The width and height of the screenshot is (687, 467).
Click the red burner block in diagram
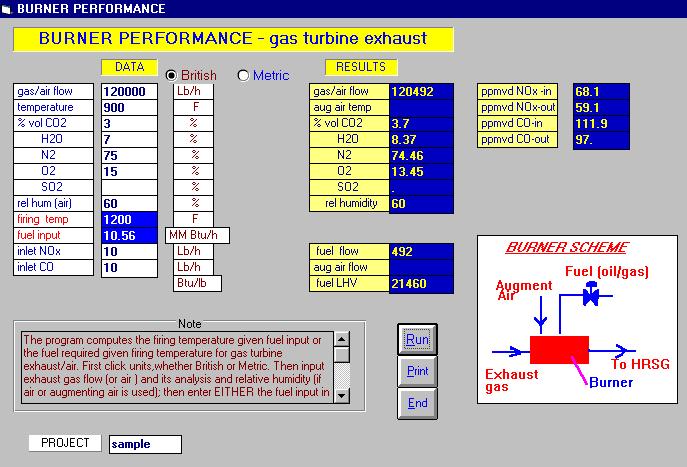(560, 350)
